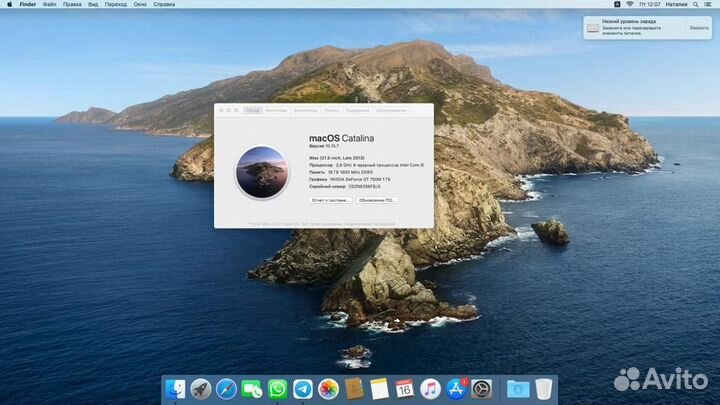Open the Finder application menu
This screenshot has height=405, width=720.
pyautogui.click(x=28, y=4)
